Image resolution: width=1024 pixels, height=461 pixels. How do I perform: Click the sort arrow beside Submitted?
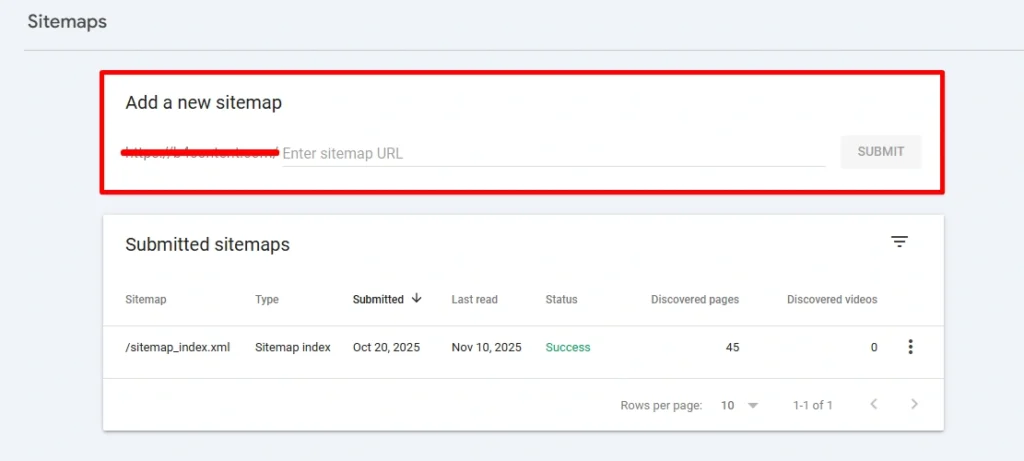[x=417, y=299]
